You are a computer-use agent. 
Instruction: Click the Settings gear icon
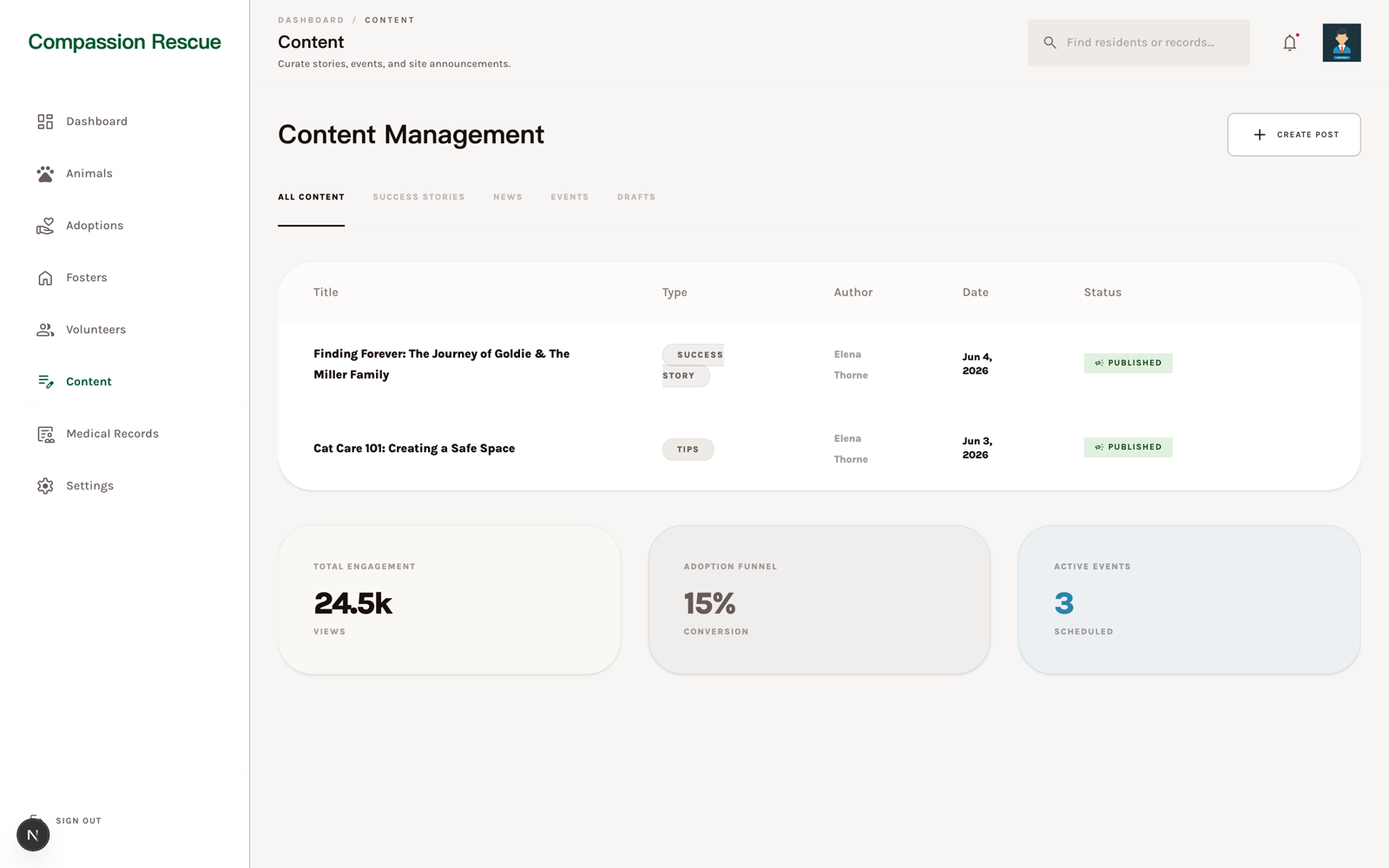(45, 486)
